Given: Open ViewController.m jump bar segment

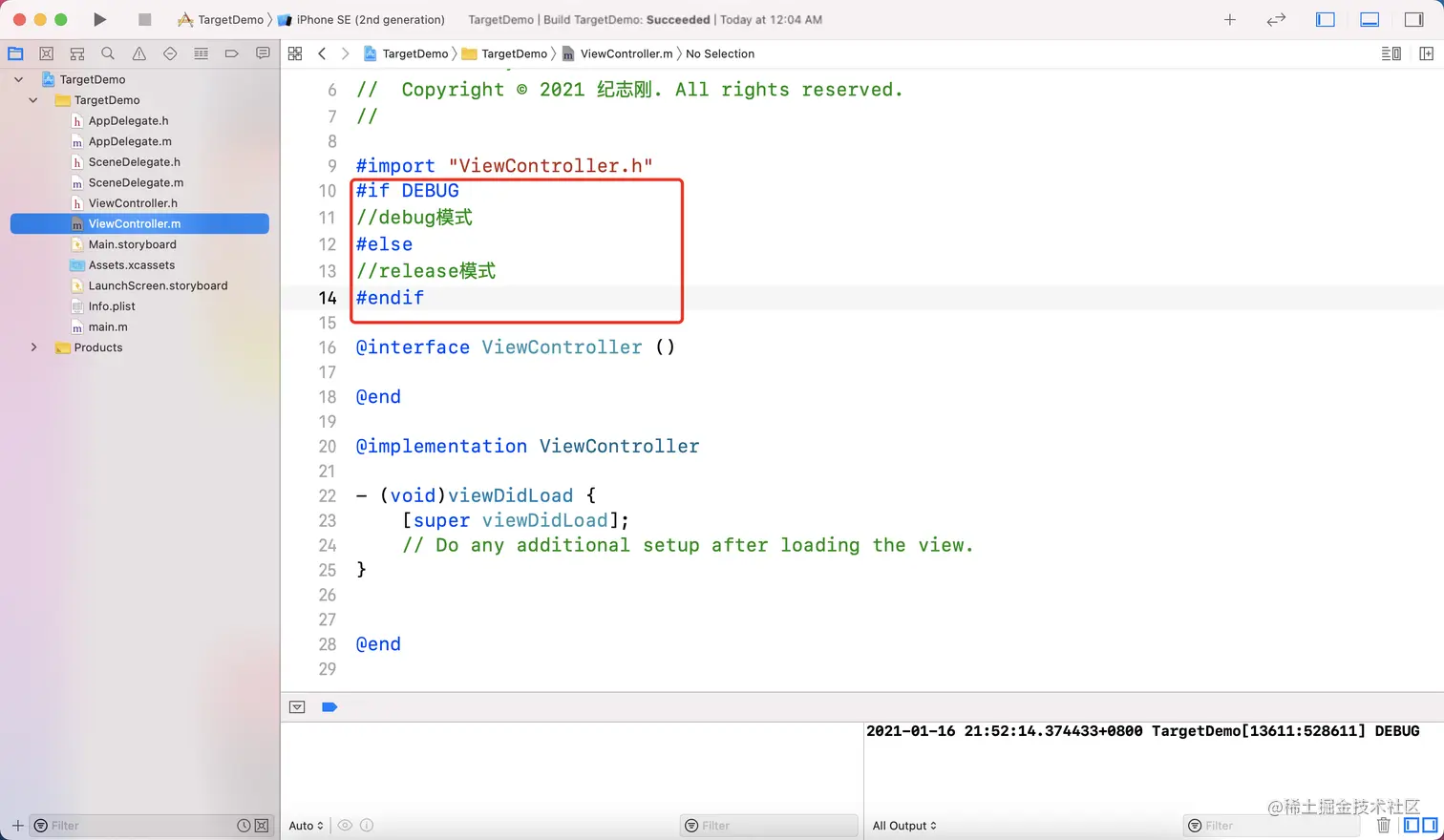Looking at the screenshot, I should click(618, 53).
